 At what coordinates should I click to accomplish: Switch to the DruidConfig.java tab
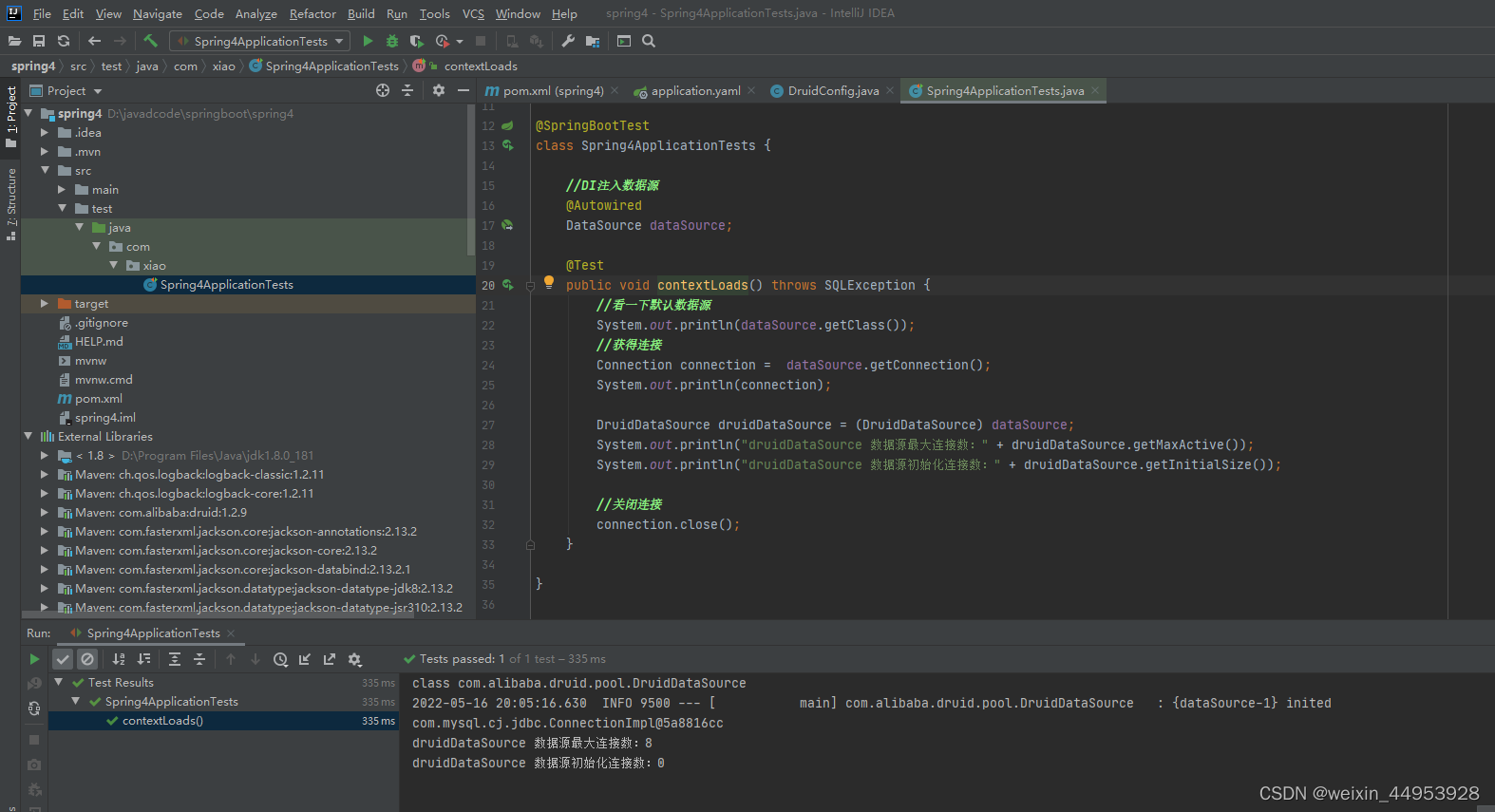click(832, 91)
